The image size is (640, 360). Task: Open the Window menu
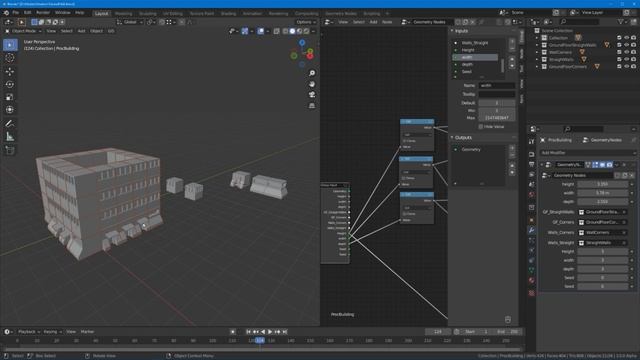click(62, 13)
